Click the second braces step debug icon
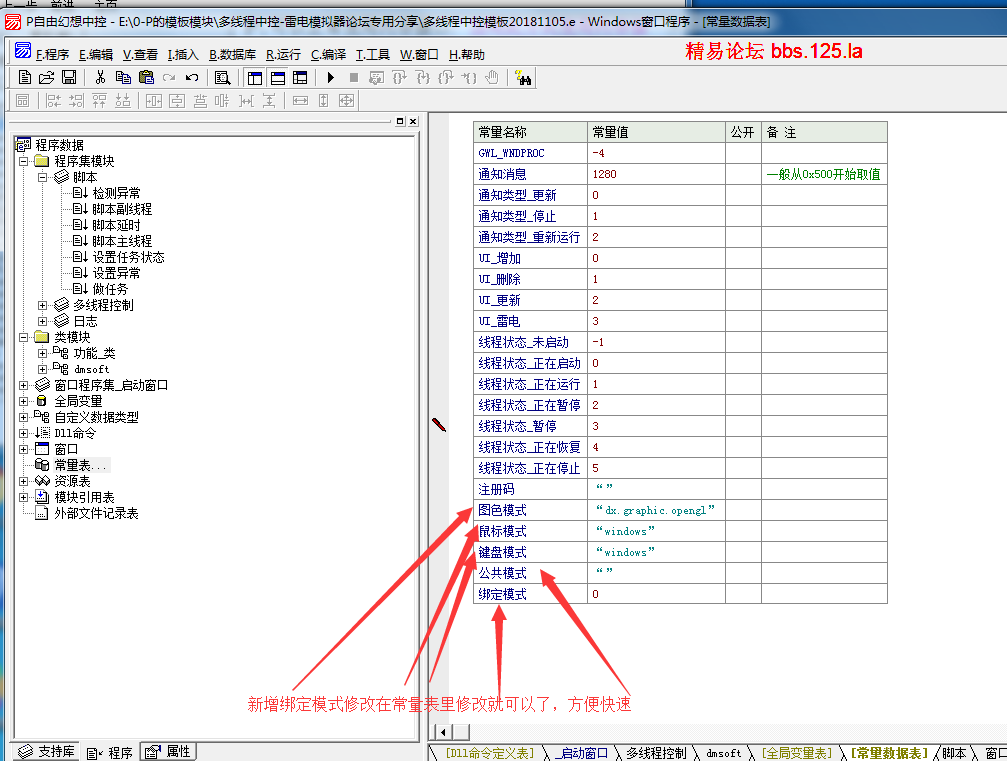Viewport: 1007px width, 761px height. pos(423,78)
